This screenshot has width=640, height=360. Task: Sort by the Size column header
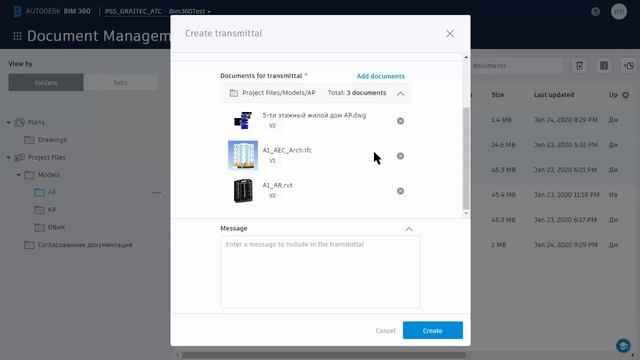(x=498, y=95)
